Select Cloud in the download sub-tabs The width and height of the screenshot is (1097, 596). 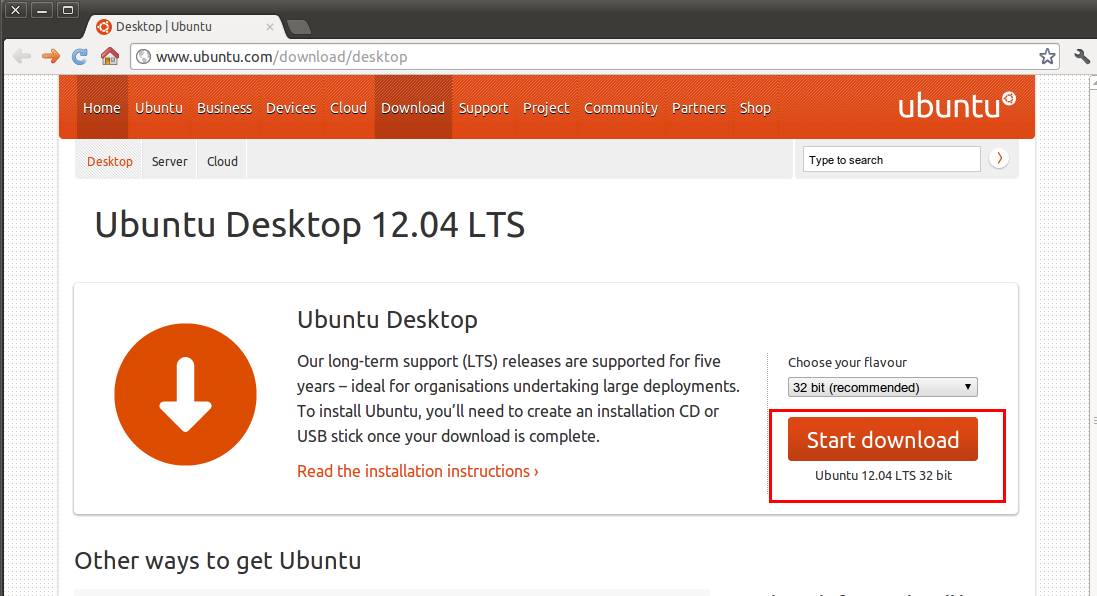[222, 161]
